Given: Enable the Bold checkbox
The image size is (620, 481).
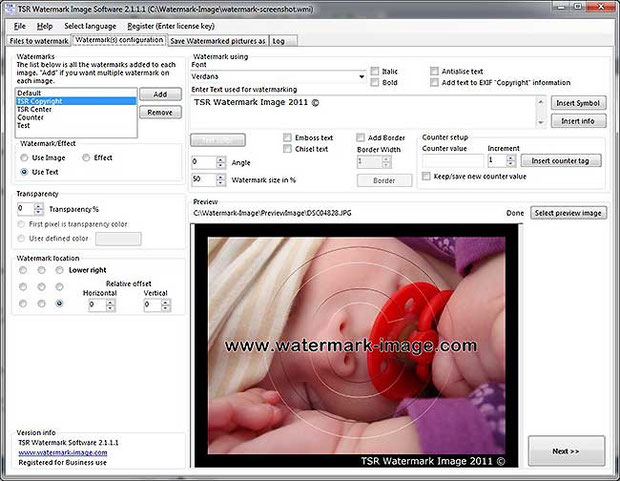Looking at the screenshot, I should (x=375, y=82).
